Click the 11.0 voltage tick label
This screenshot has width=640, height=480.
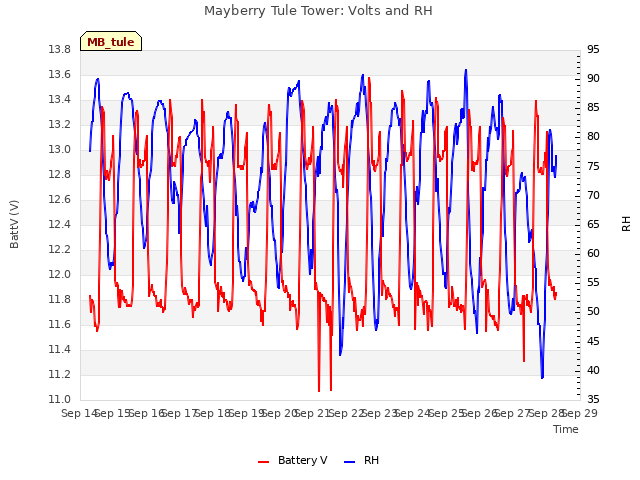(60, 400)
